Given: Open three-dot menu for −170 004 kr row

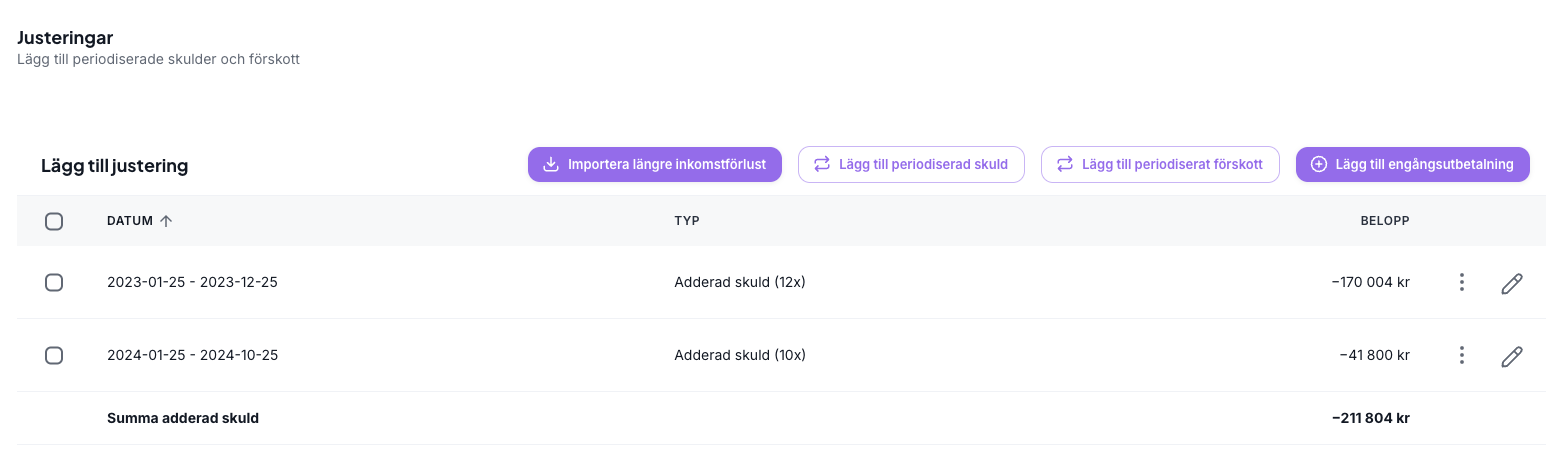Looking at the screenshot, I should click(1462, 283).
